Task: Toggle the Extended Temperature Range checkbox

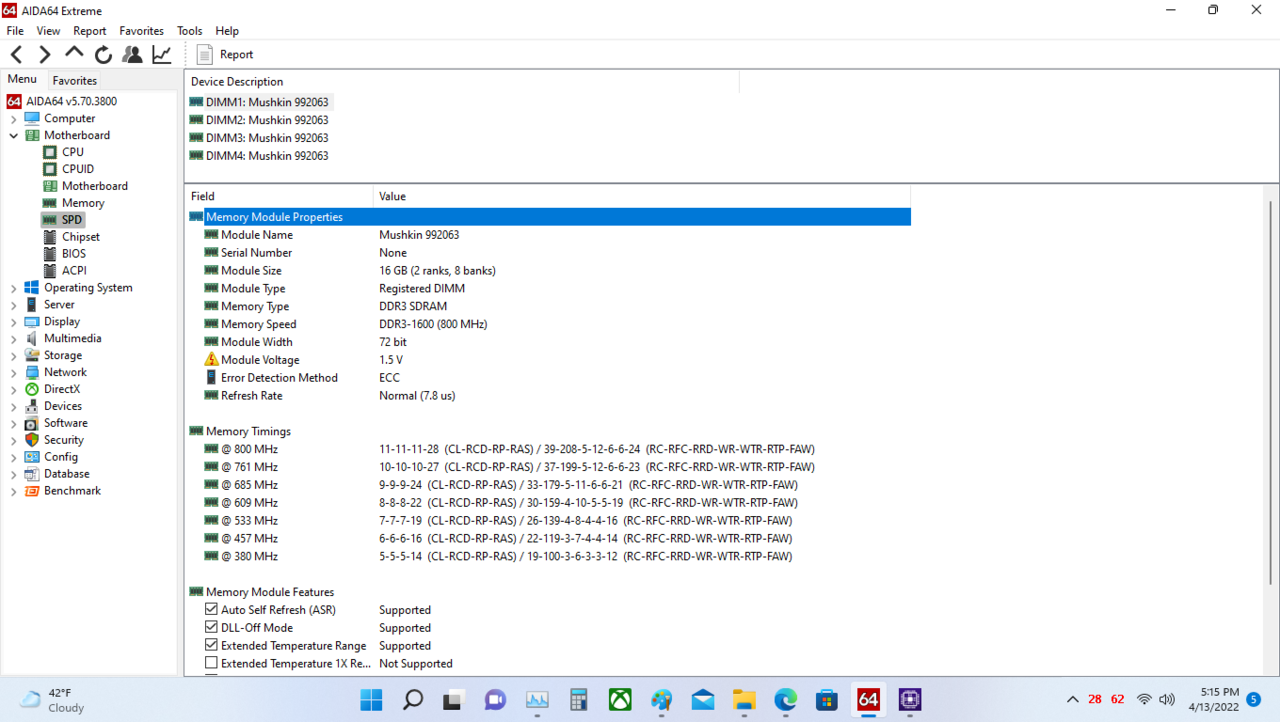Action: click(211, 645)
